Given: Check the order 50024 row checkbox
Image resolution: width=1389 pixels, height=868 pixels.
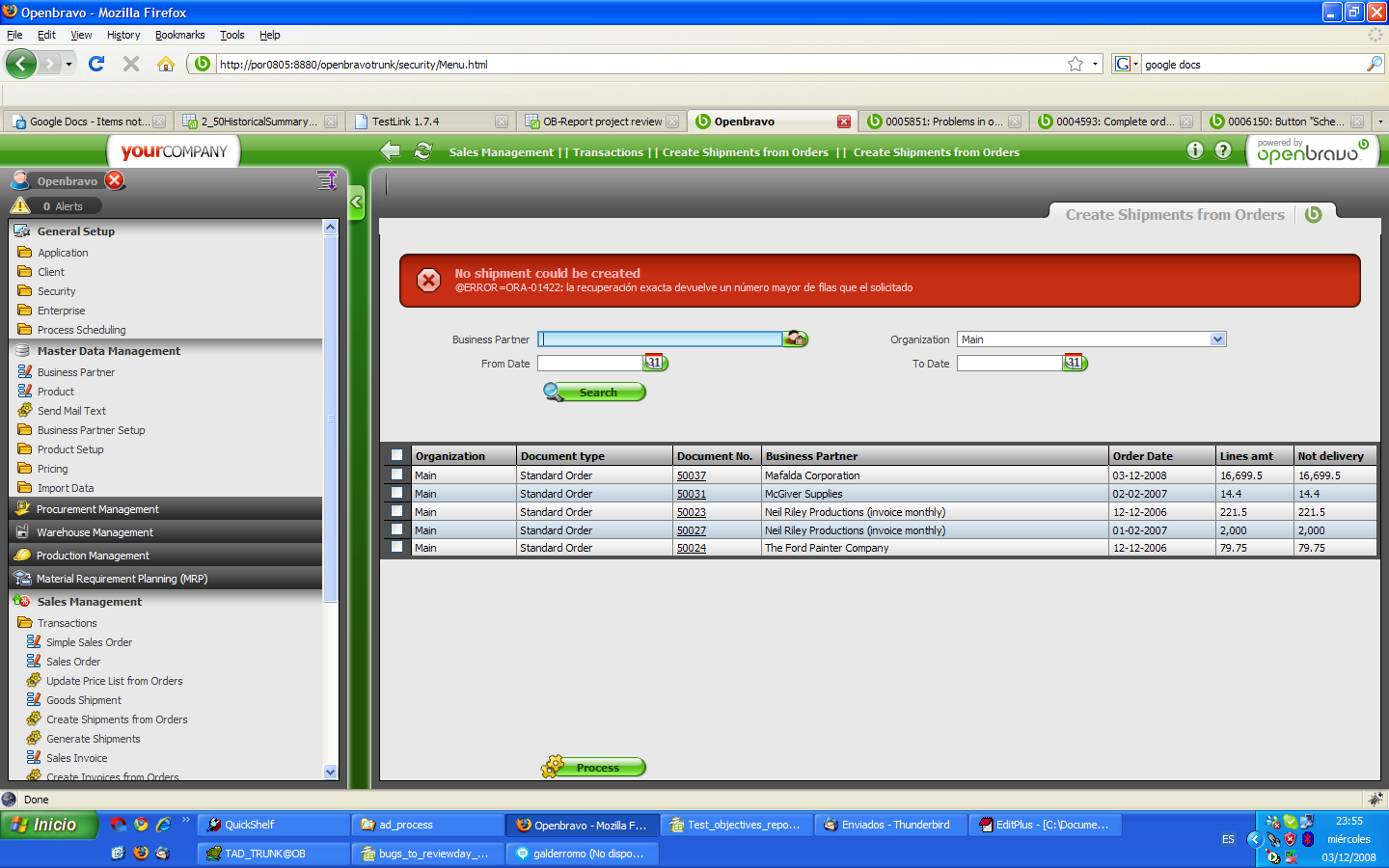Looking at the screenshot, I should (396, 547).
